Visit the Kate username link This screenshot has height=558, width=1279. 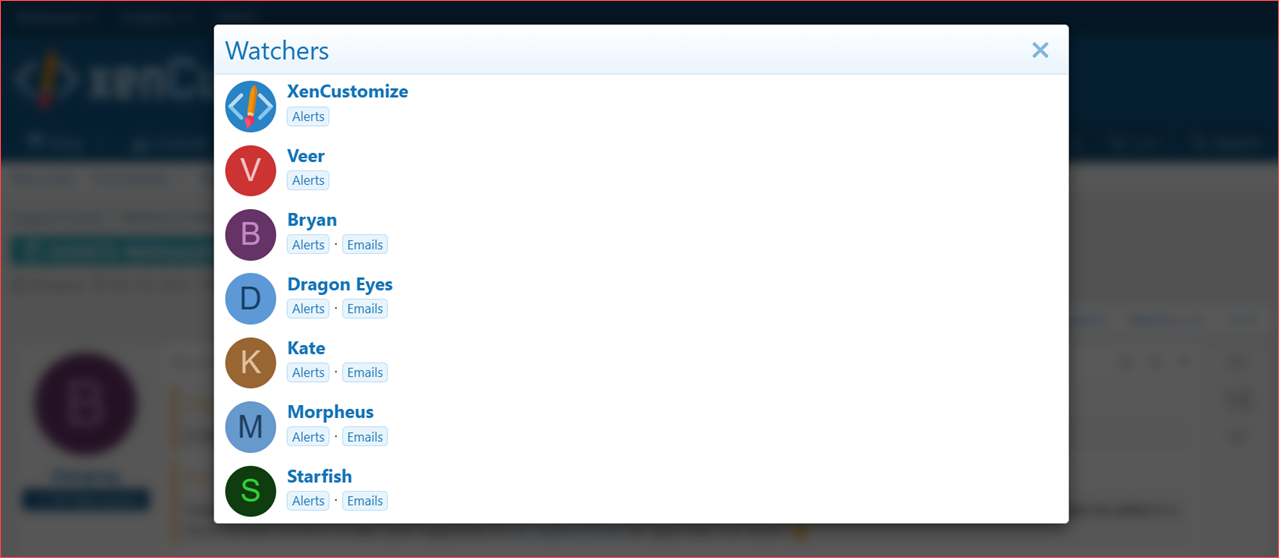tap(306, 347)
